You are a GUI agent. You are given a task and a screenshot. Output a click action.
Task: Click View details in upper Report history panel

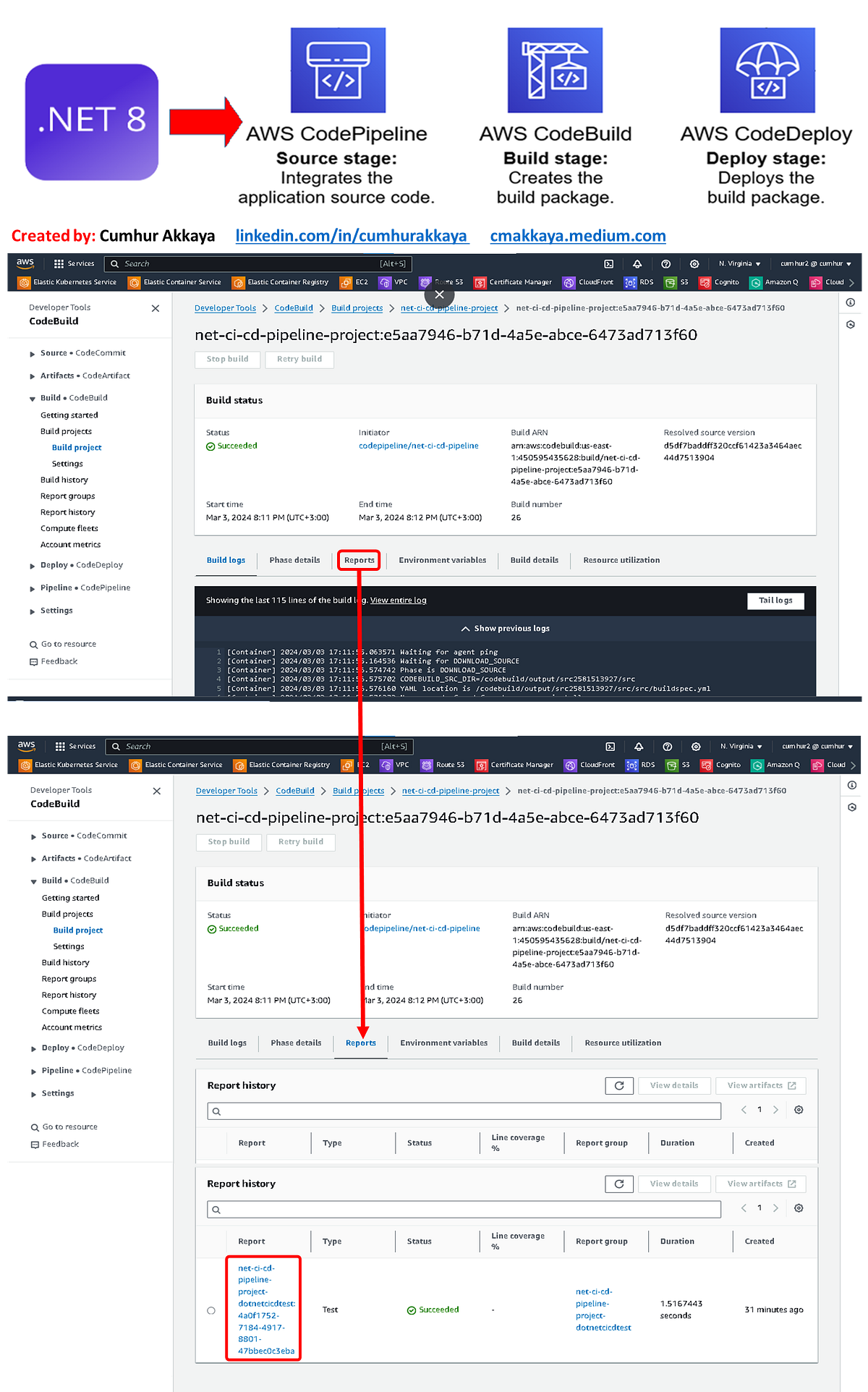673,1085
